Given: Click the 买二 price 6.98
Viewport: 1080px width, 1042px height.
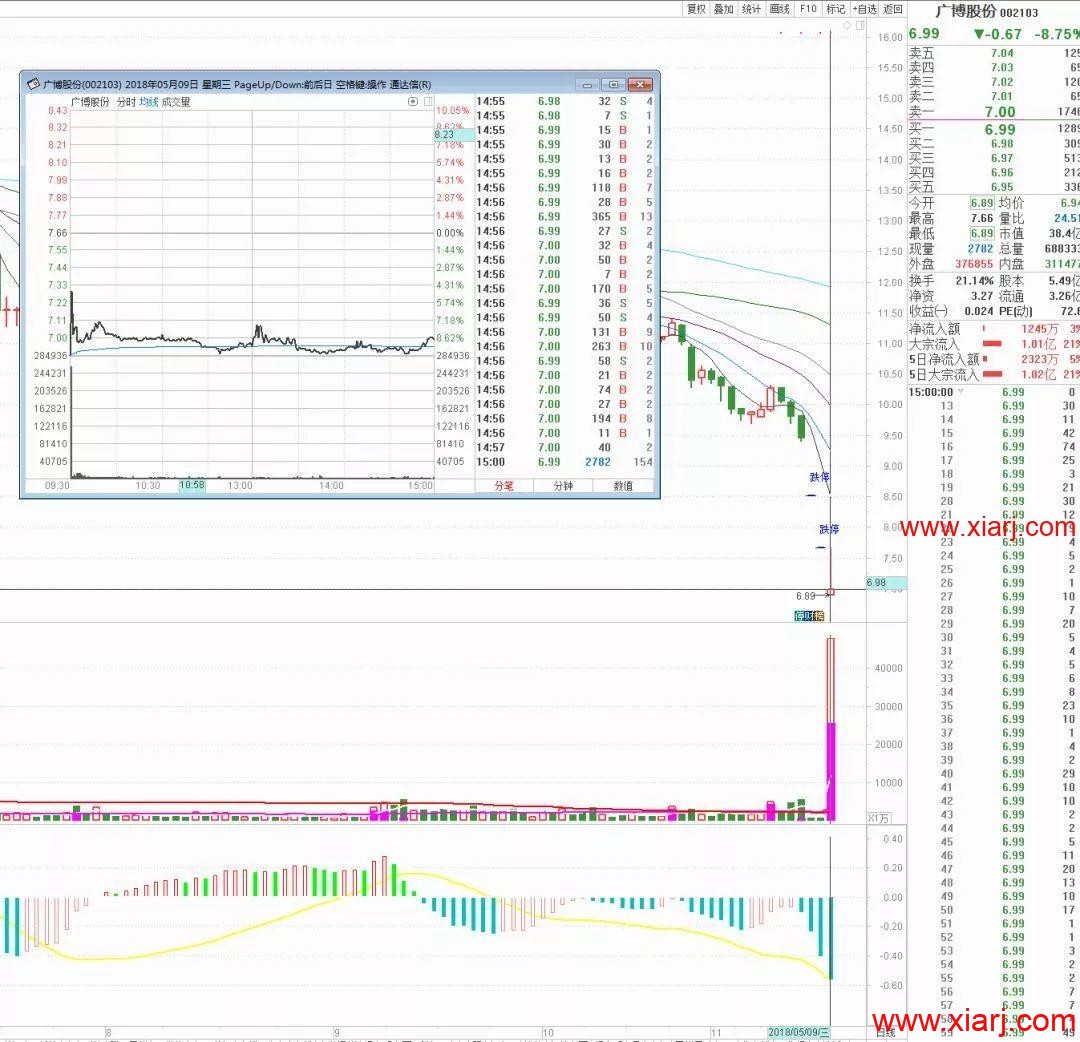Looking at the screenshot, I should tap(1002, 143).
